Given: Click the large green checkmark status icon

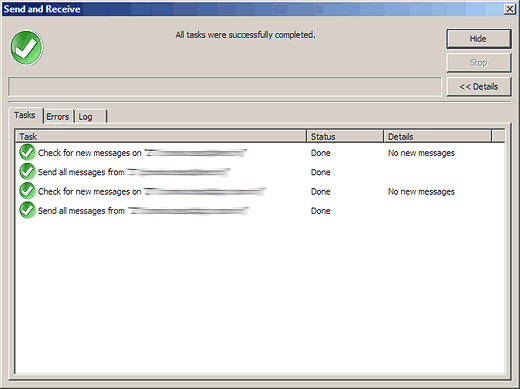Looking at the screenshot, I should pyautogui.click(x=26, y=48).
